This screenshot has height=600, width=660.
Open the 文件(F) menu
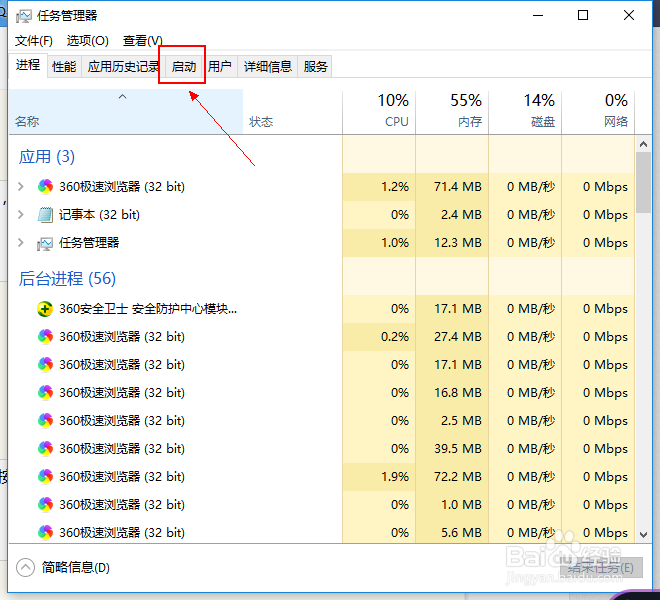click(x=34, y=41)
